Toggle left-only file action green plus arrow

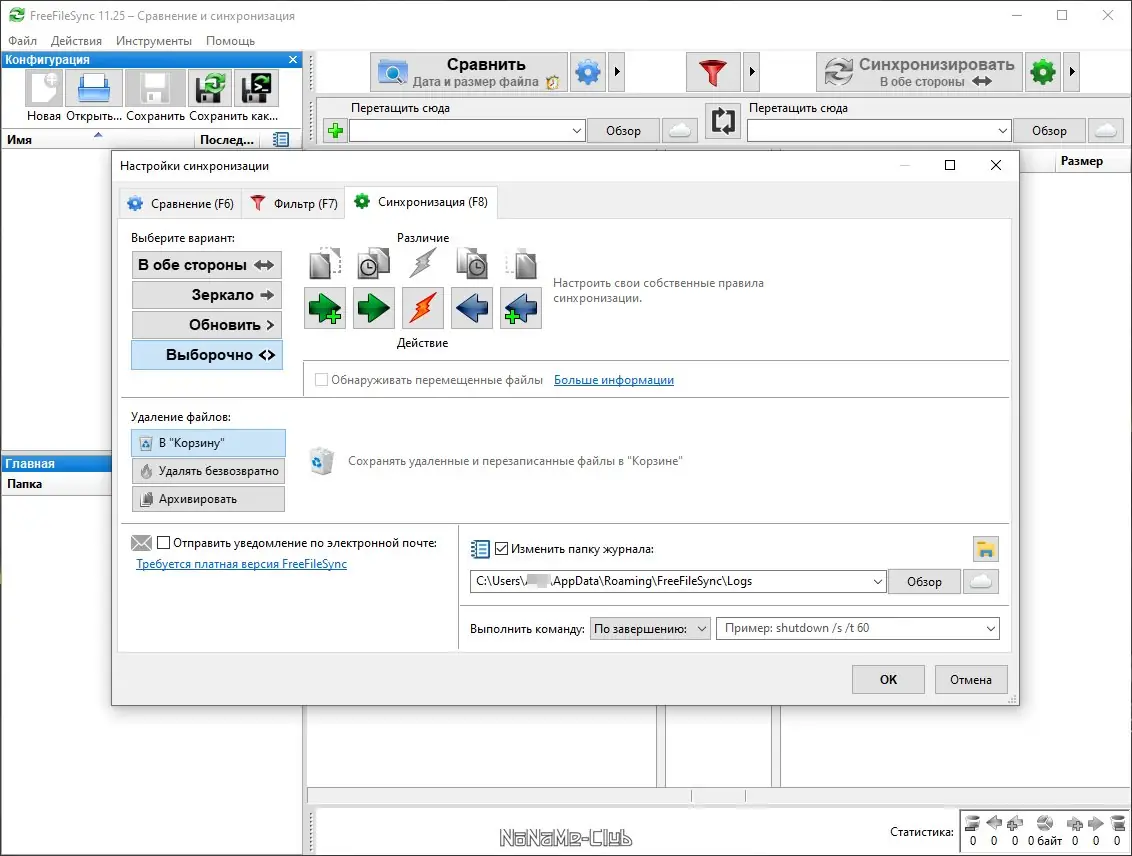[325, 308]
